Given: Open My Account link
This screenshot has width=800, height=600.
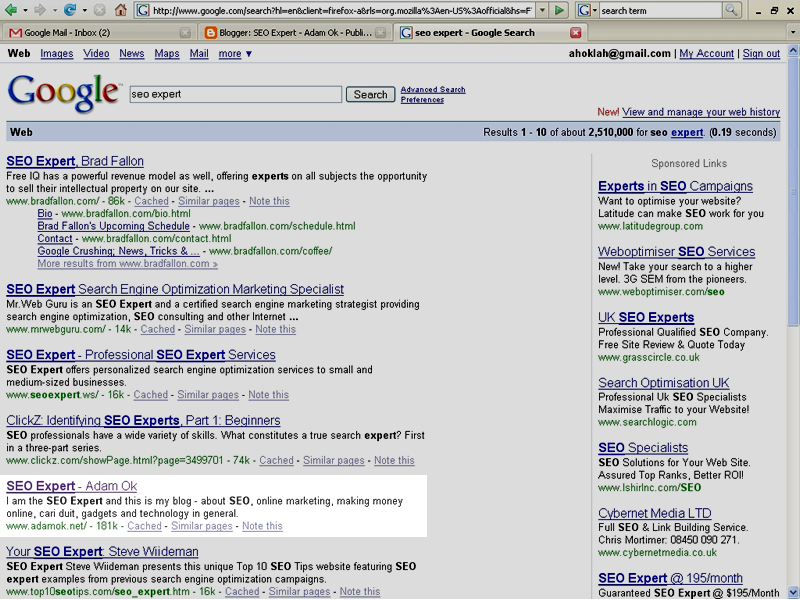Looking at the screenshot, I should [x=707, y=54].
